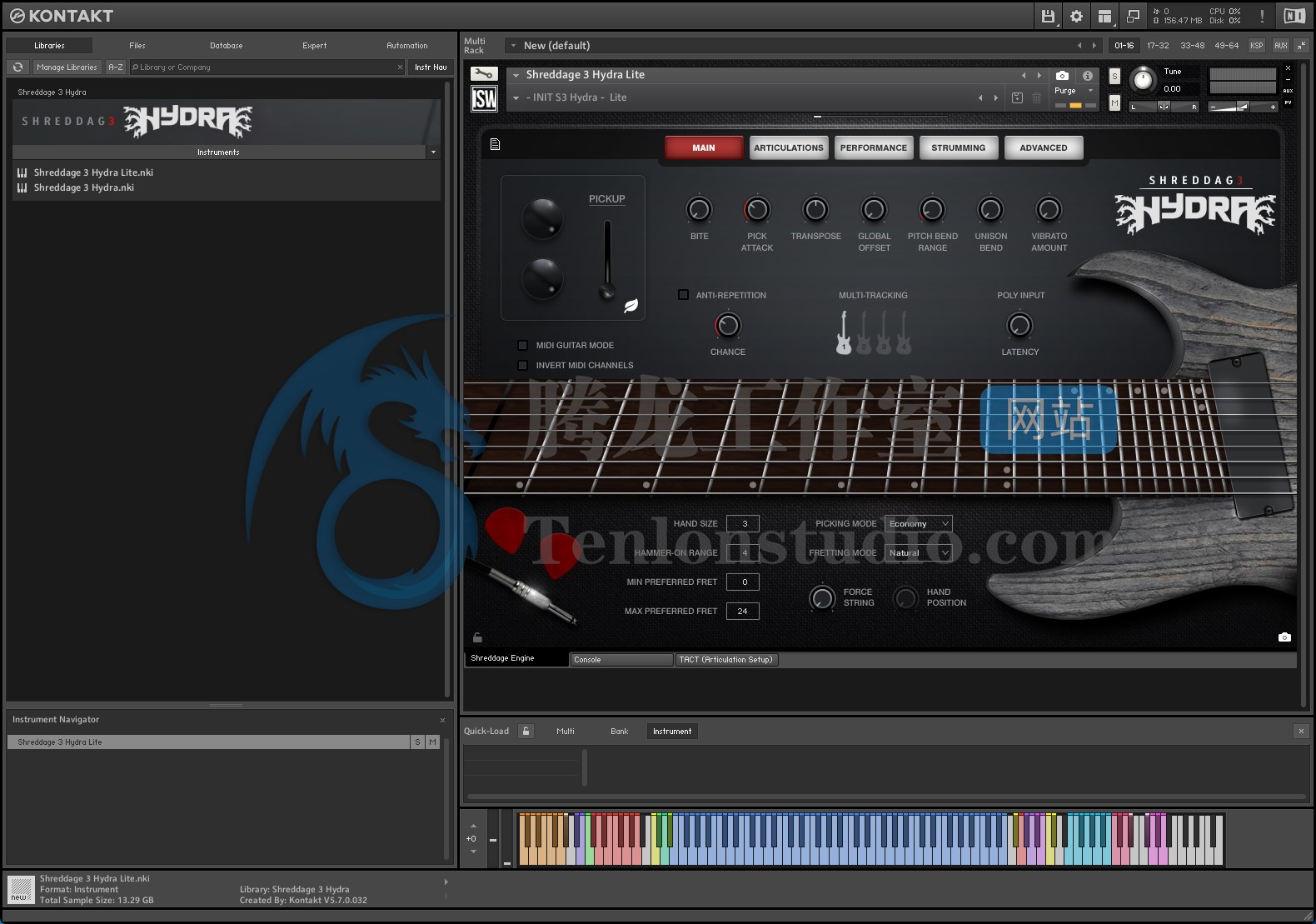1316x924 pixels.
Task: Expand the Instruments dropdown arrow in library
Action: [x=432, y=152]
